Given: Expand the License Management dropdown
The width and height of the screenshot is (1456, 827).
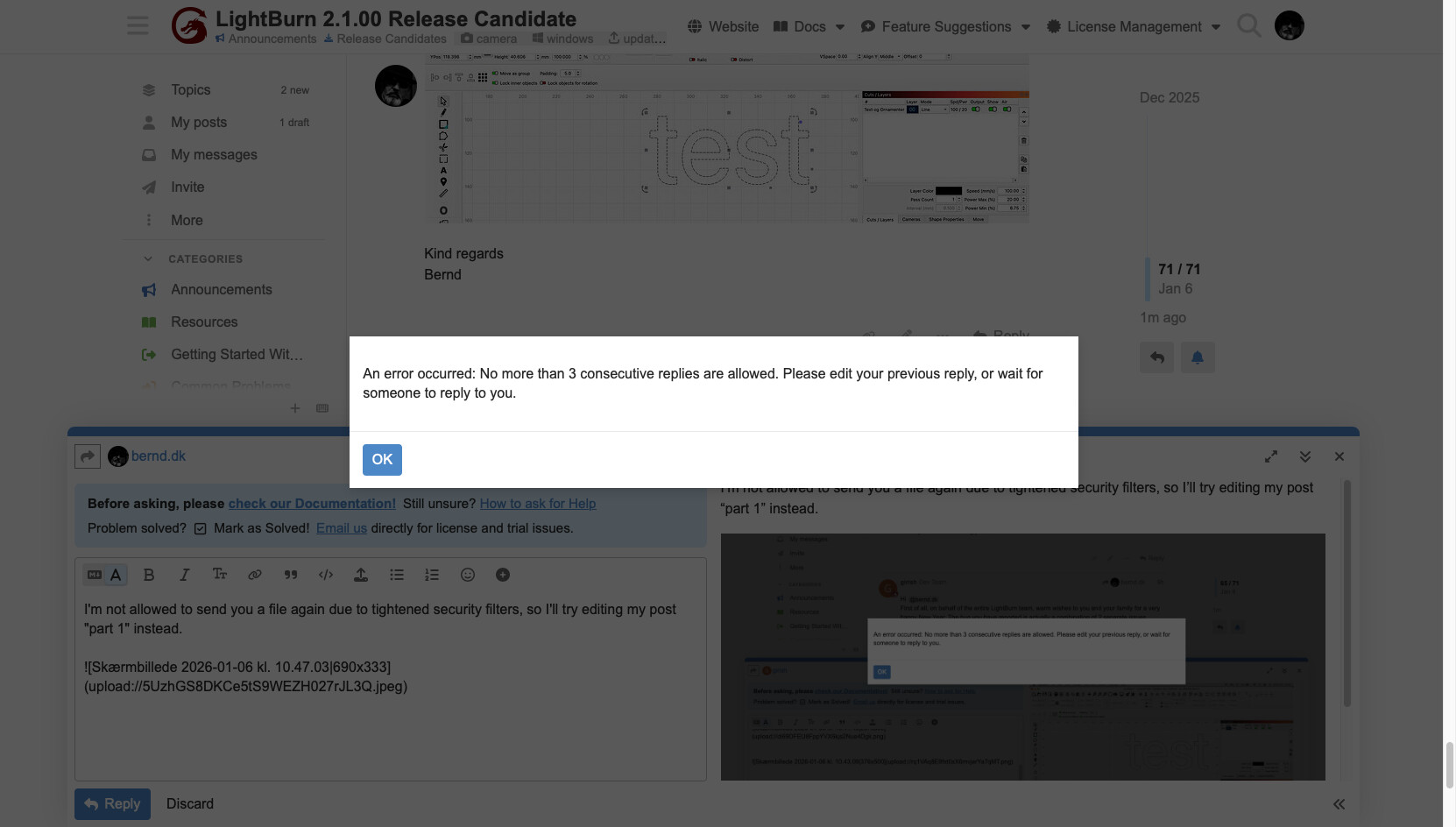Looking at the screenshot, I should (x=1134, y=26).
